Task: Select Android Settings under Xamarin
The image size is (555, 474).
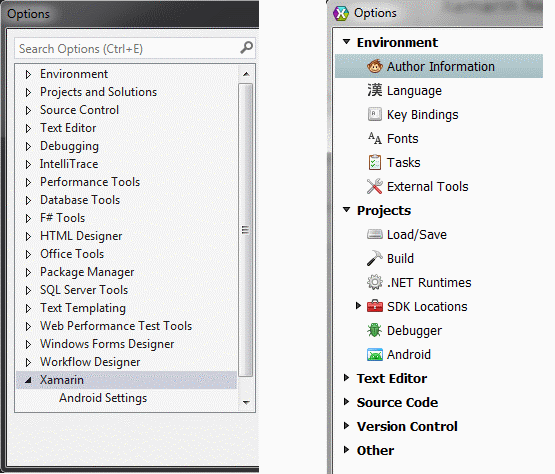Action: point(103,398)
